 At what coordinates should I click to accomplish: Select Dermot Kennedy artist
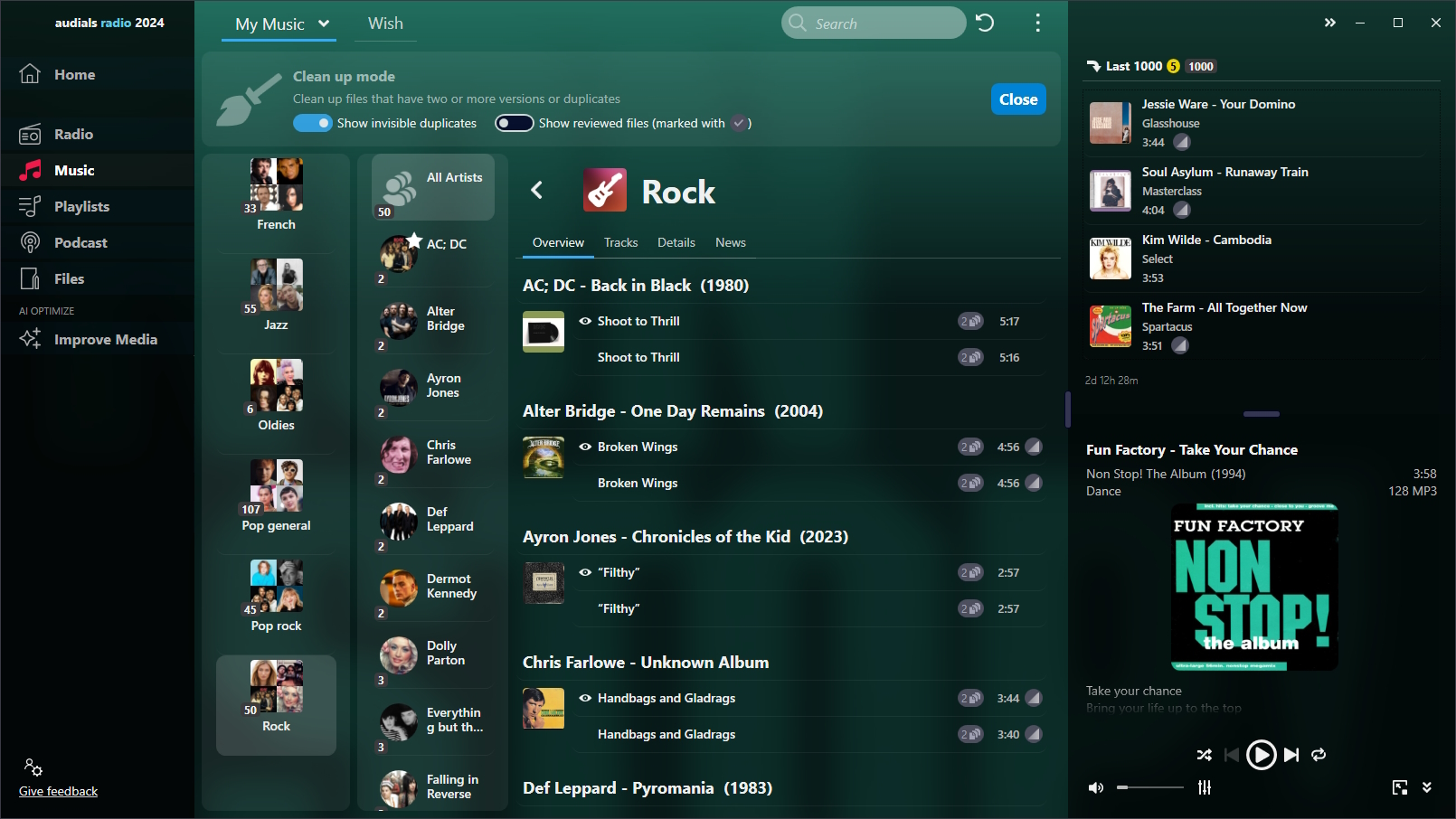[x=433, y=590]
